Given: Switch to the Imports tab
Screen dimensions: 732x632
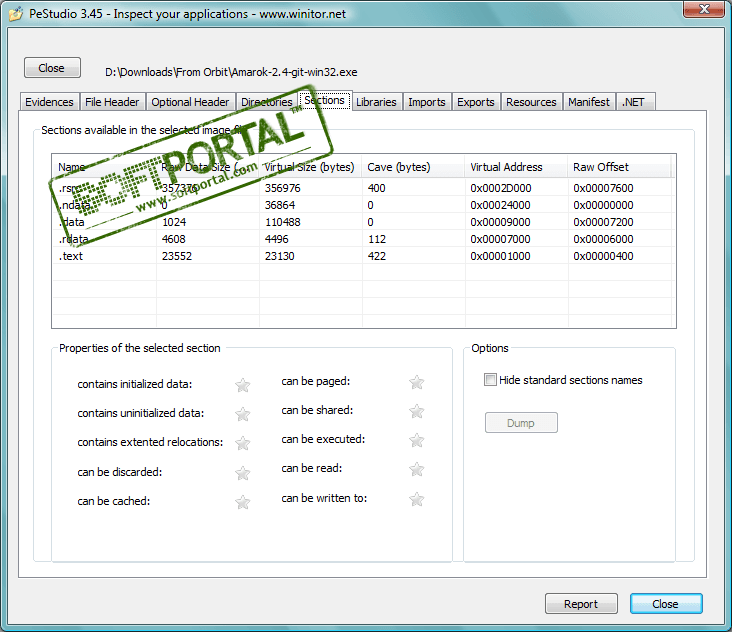Looking at the screenshot, I should 427,102.
